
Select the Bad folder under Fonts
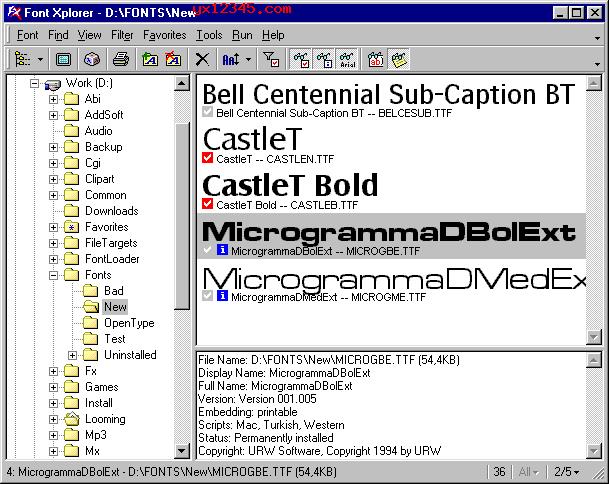pyautogui.click(x=114, y=291)
